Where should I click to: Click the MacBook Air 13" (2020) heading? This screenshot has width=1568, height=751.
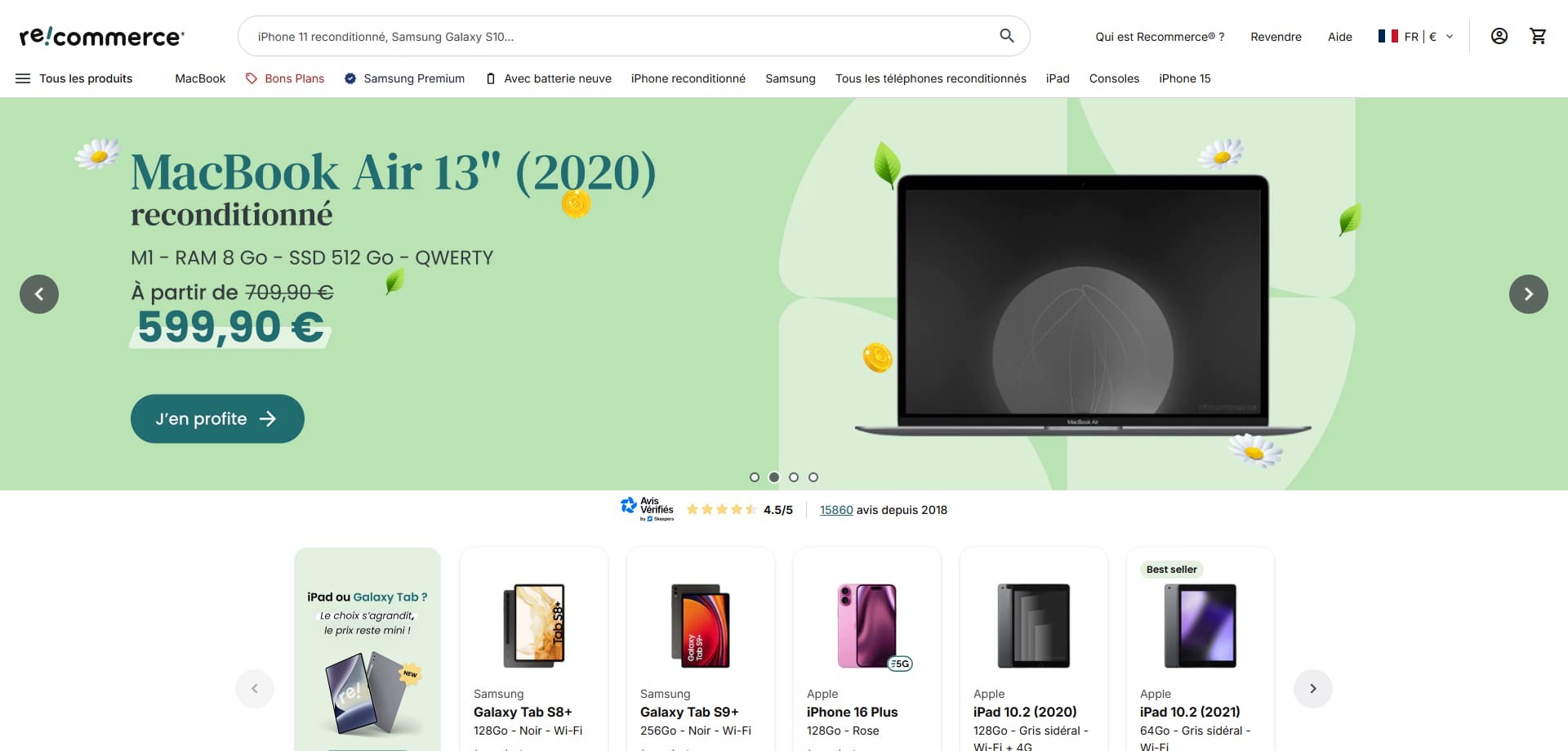[393, 172]
